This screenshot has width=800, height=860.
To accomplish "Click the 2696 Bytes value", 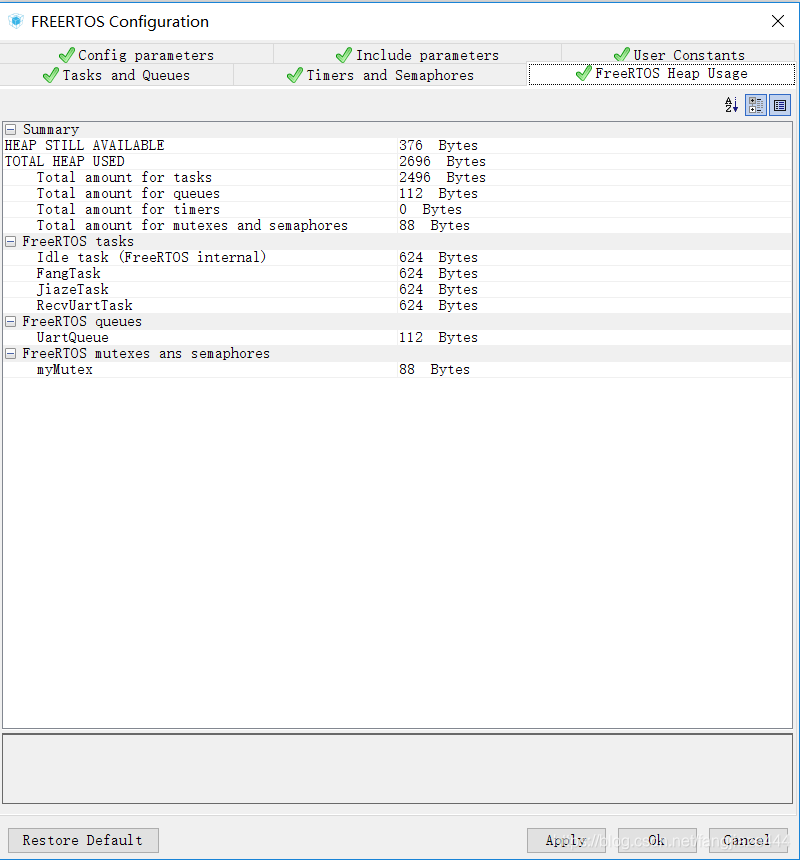I will coord(442,161).
